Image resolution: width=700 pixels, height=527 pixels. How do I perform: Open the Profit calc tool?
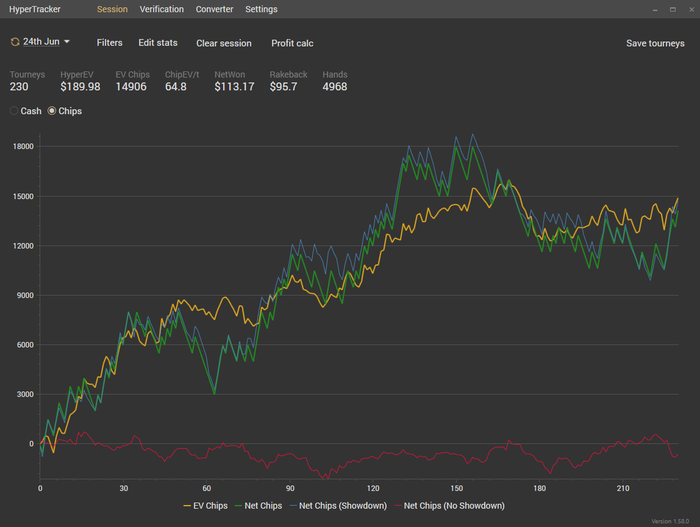[x=292, y=43]
